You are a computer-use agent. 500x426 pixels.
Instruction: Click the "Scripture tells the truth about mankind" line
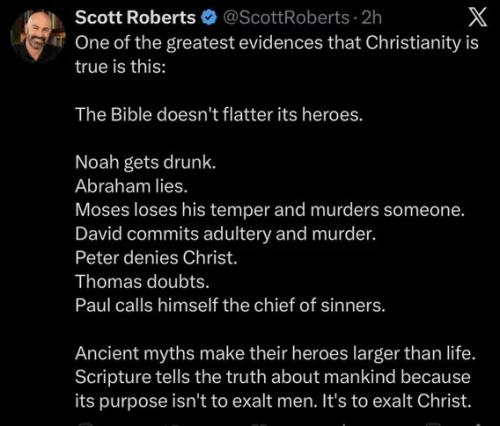click(273, 377)
